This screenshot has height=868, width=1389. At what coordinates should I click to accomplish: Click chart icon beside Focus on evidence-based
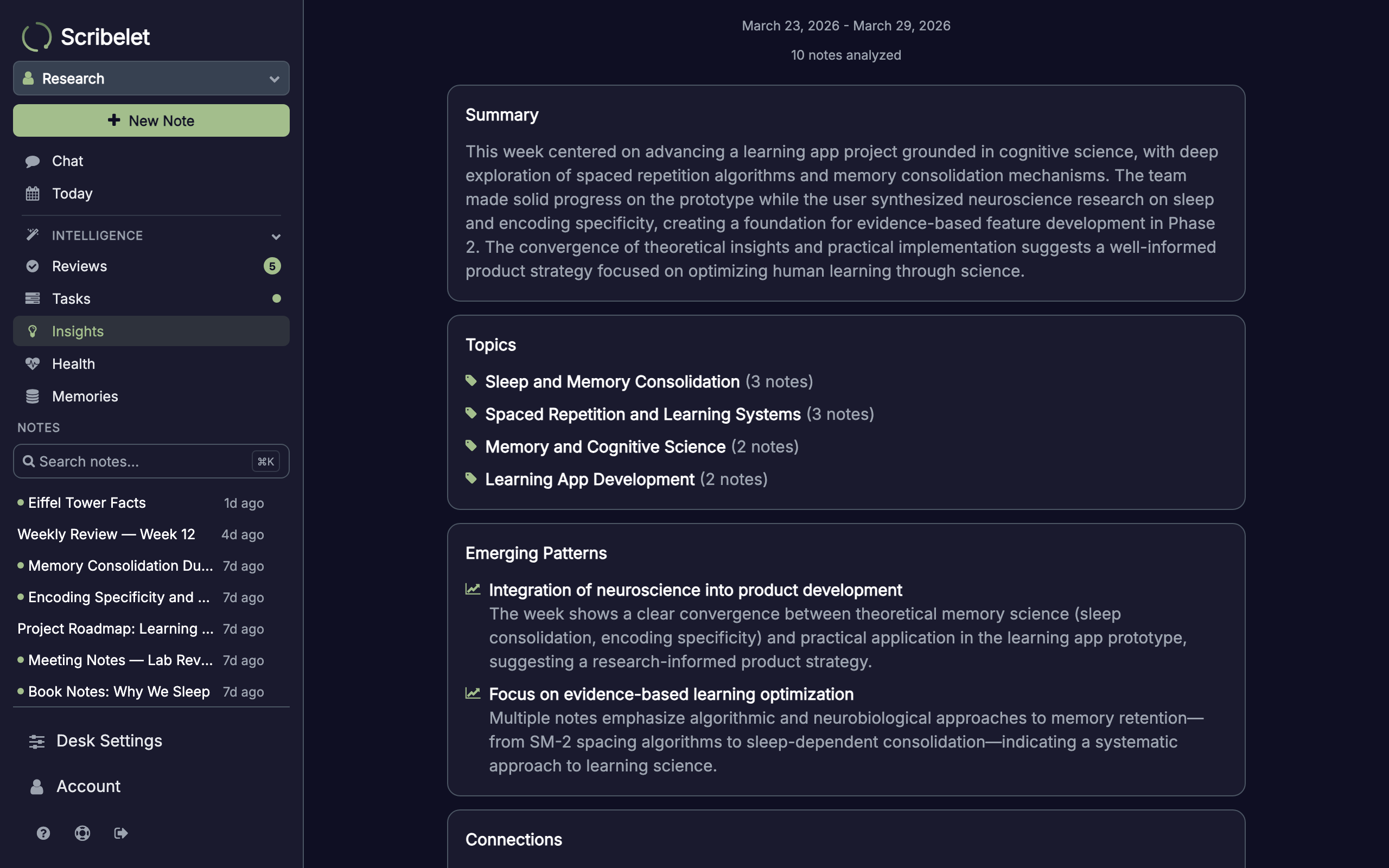(x=473, y=693)
